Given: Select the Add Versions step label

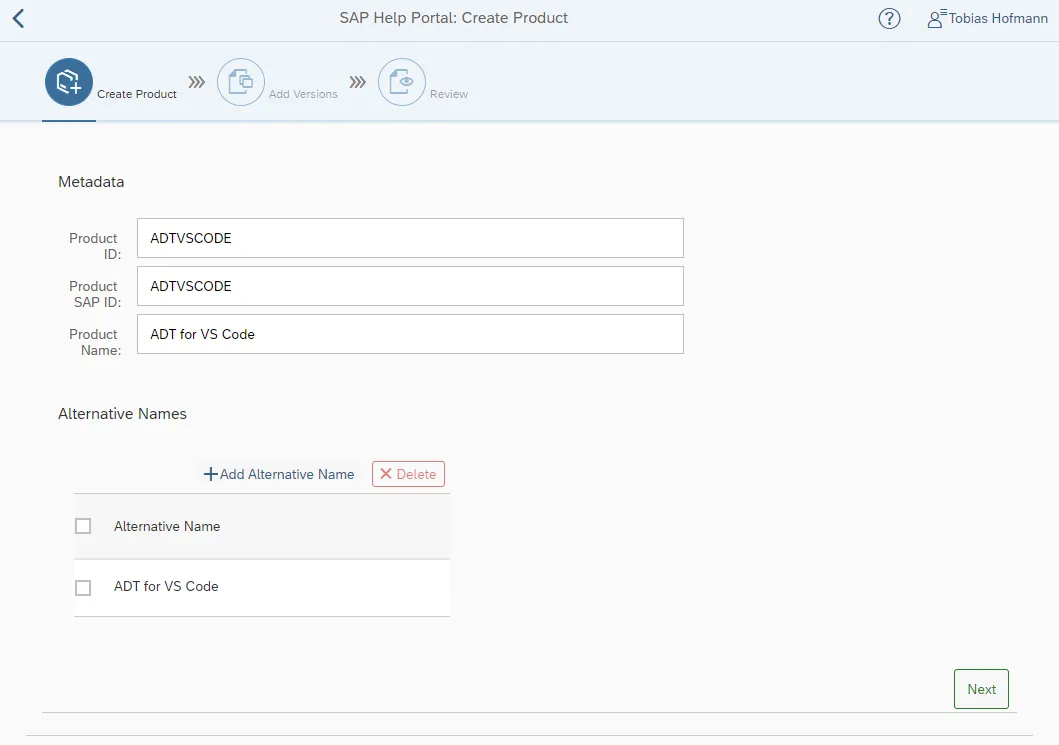Looking at the screenshot, I should pyautogui.click(x=303, y=94).
